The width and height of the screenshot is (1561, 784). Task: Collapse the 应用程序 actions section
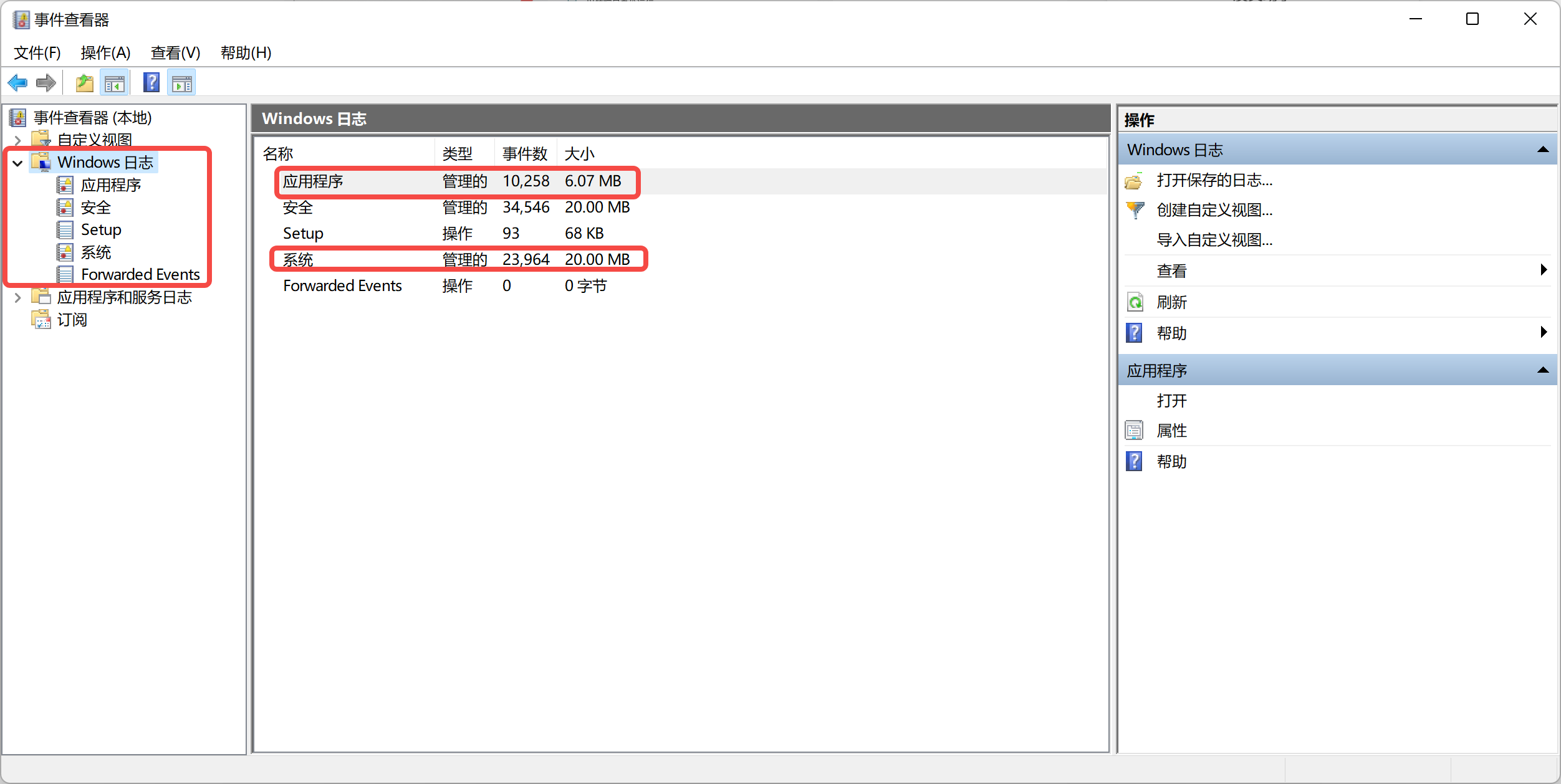(1543, 370)
